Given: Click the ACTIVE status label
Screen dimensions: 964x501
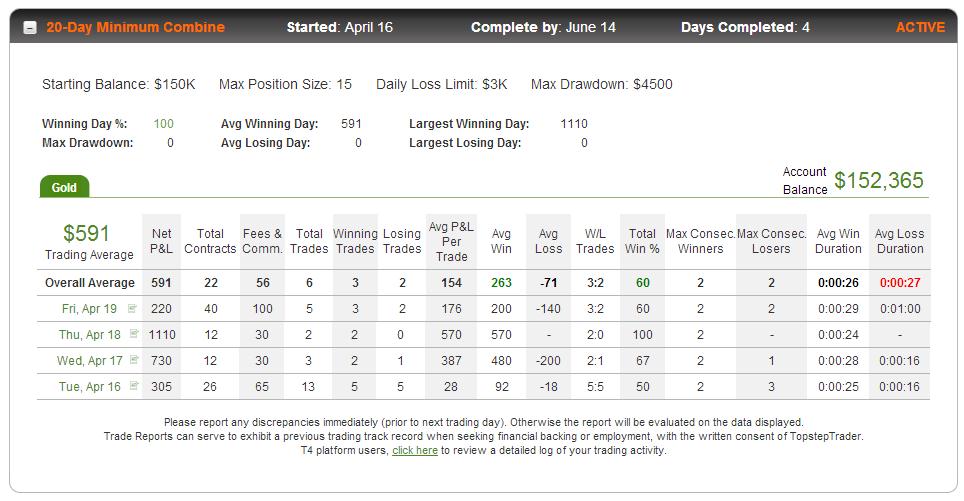Looking at the screenshot, I should tap(920, 27).
